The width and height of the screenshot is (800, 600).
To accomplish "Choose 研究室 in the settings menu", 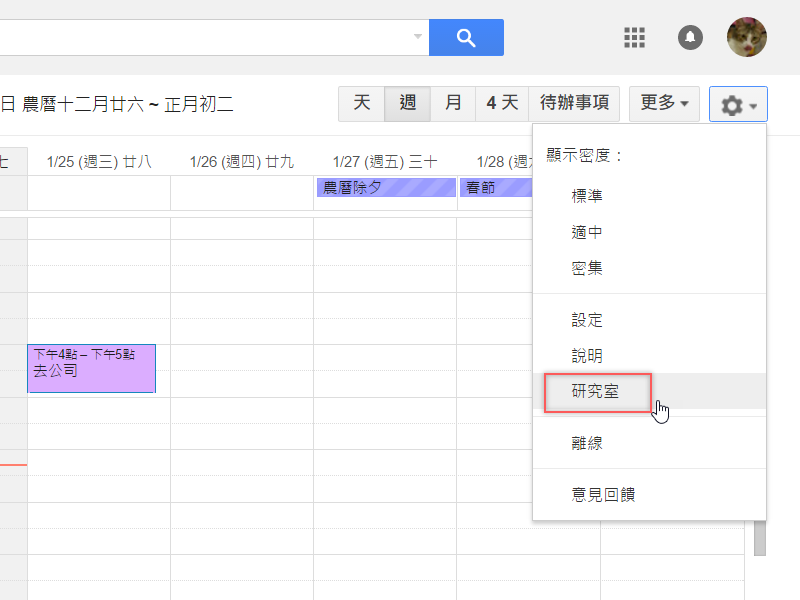I will click(x=596, y=392).
